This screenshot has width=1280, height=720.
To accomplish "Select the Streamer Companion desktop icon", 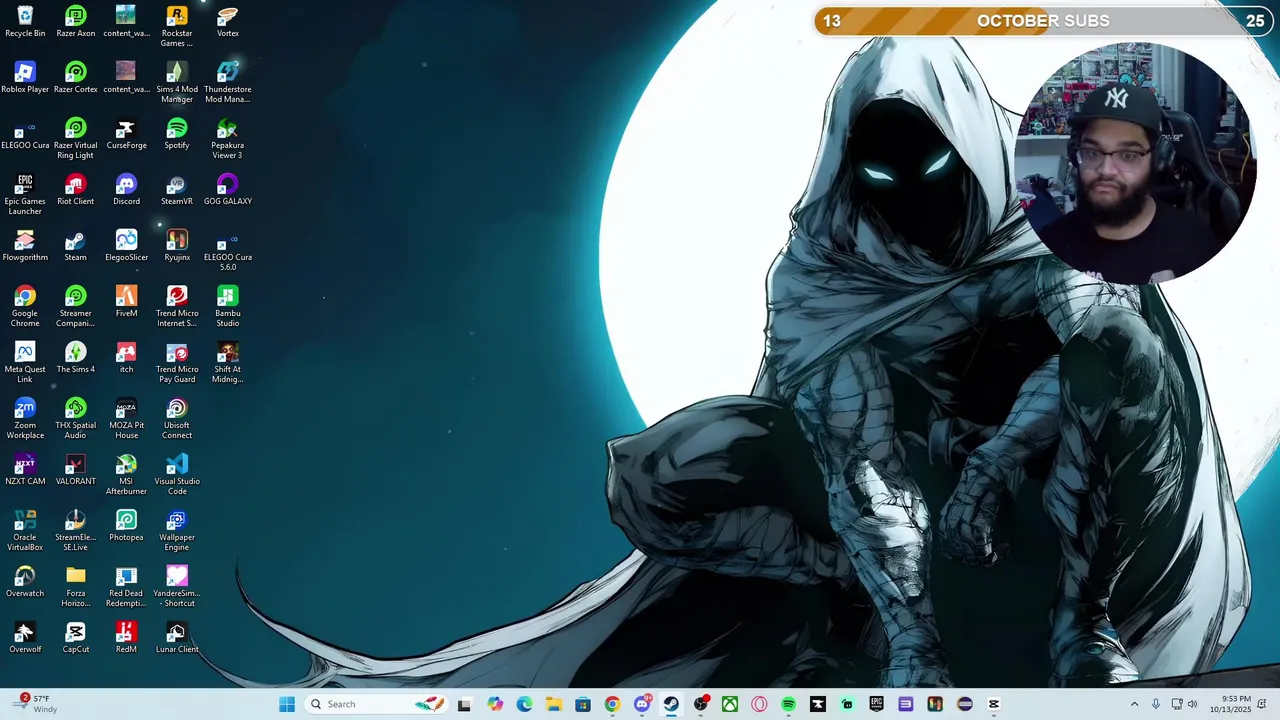I will pyautogui.click(x=76, y=307).
